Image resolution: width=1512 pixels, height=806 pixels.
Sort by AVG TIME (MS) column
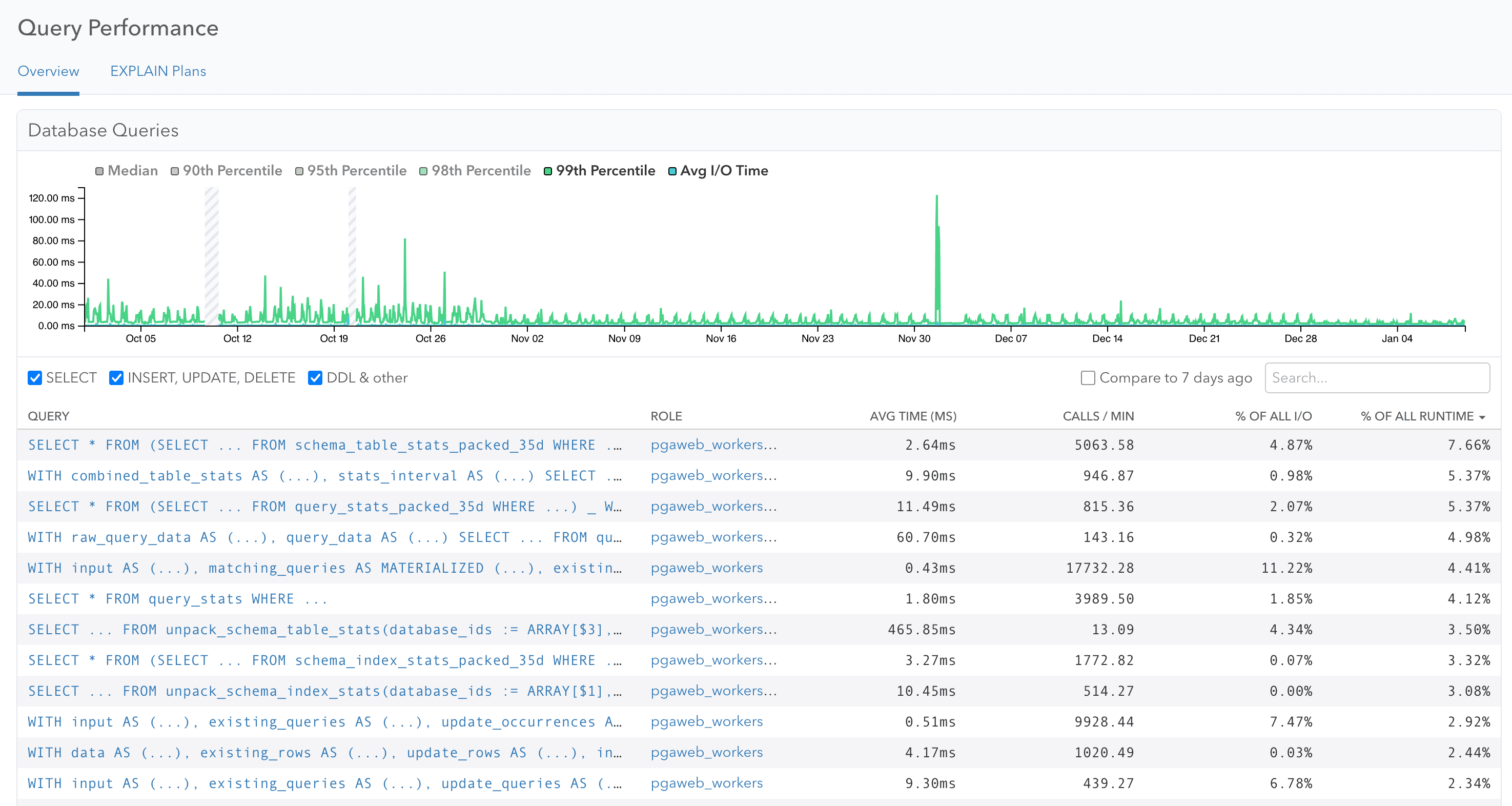click(x=913, y=416)
